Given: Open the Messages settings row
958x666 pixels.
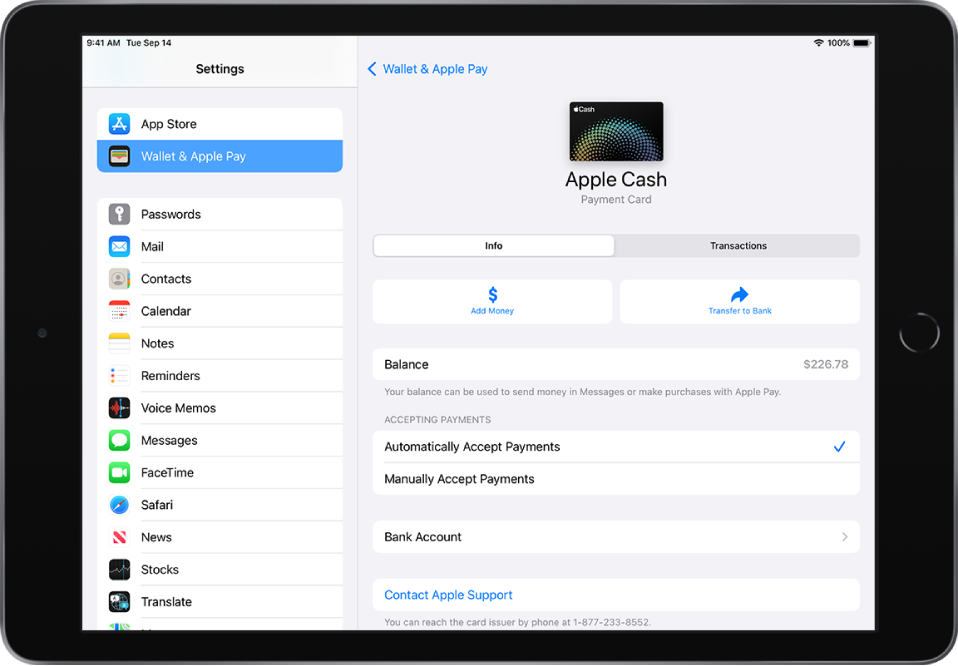Looking at the screenshot, I should pyautogui.click(x=220, y=441).
